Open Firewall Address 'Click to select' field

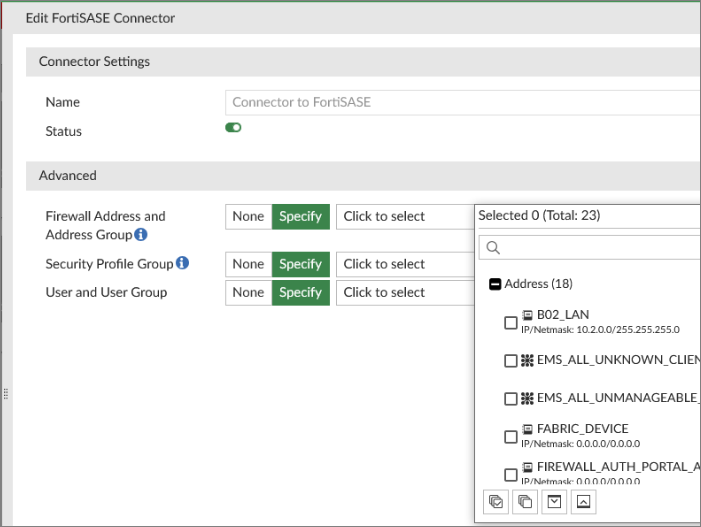(x=405, y=217)
